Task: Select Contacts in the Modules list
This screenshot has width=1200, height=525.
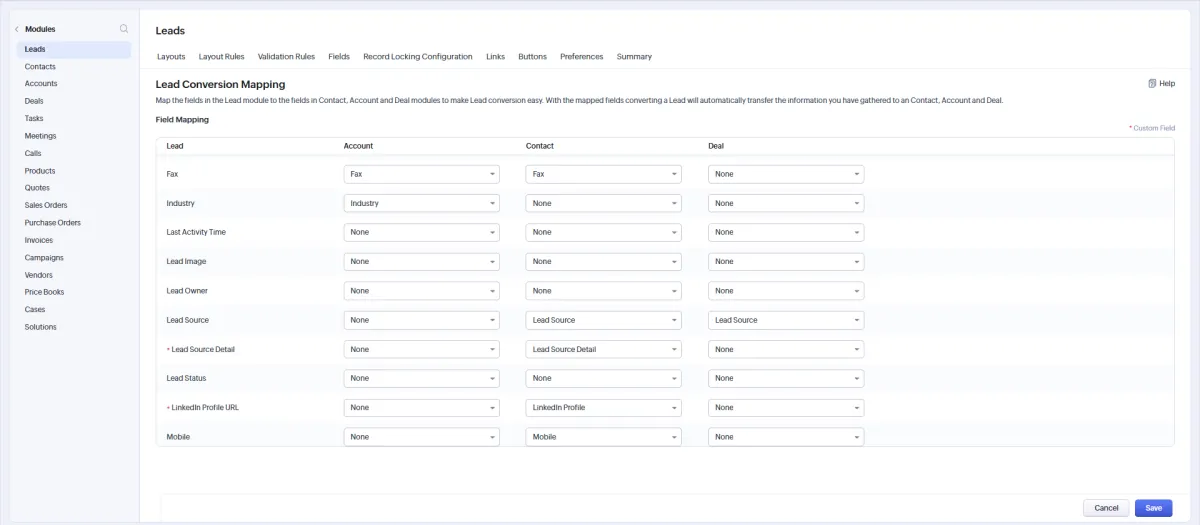Action: pos(40,66)
